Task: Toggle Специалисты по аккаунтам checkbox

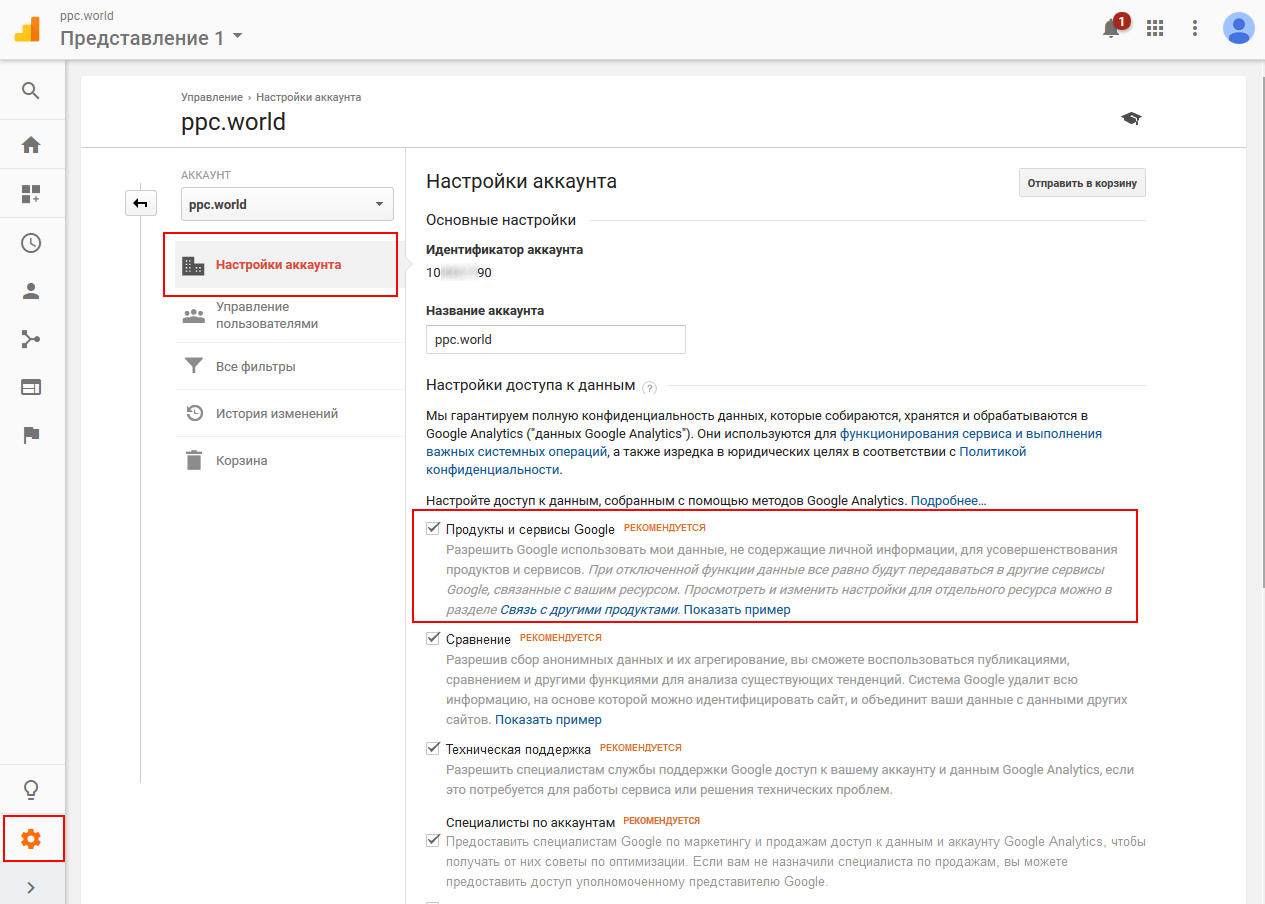Action: pyautogui.click(x=433, y=840)
